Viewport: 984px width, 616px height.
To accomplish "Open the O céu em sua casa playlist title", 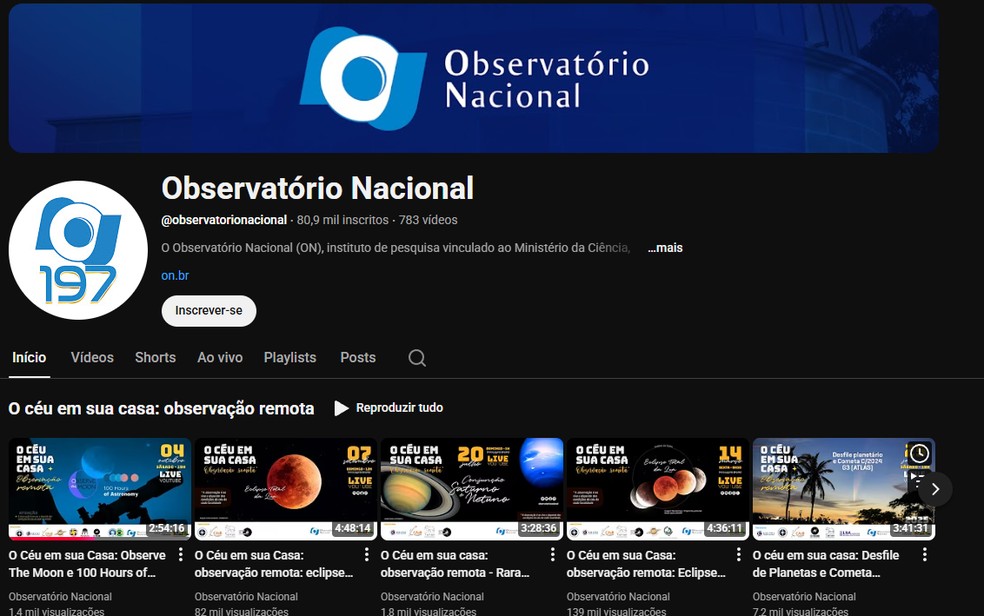I will click(x=161, y=408).
